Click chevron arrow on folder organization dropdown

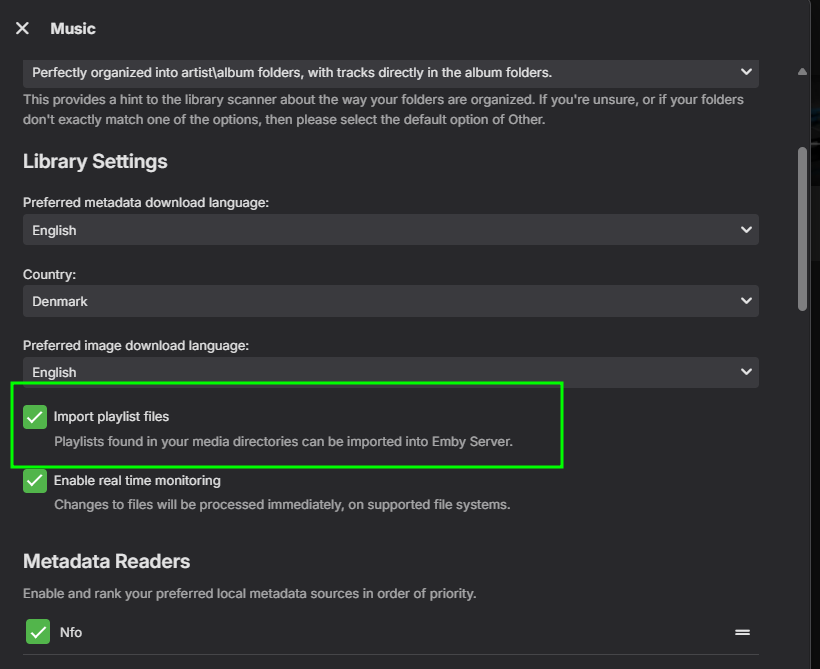pyautogui.click(x=746, y=72)
